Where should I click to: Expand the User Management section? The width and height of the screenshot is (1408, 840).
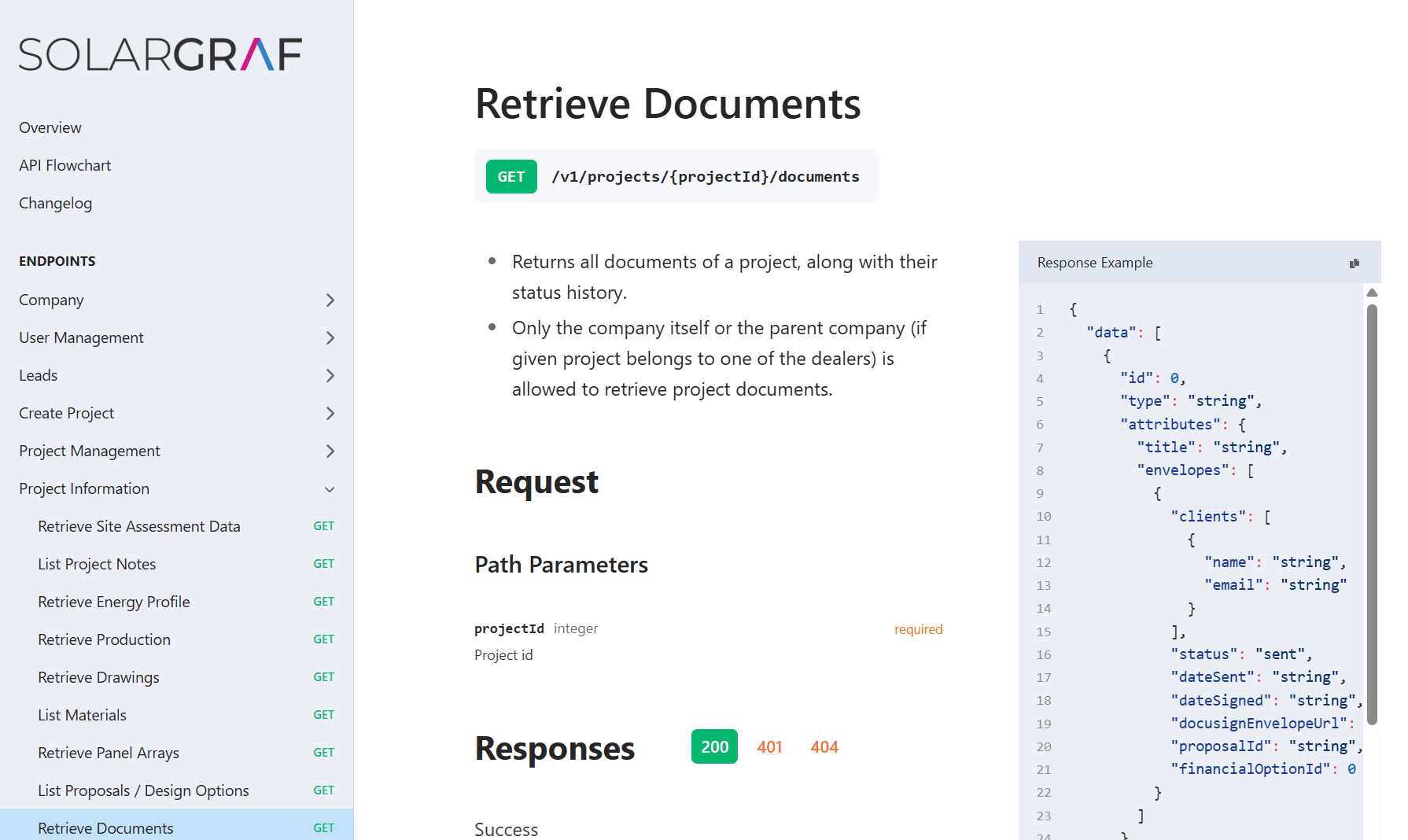click(x=177, y=337)
